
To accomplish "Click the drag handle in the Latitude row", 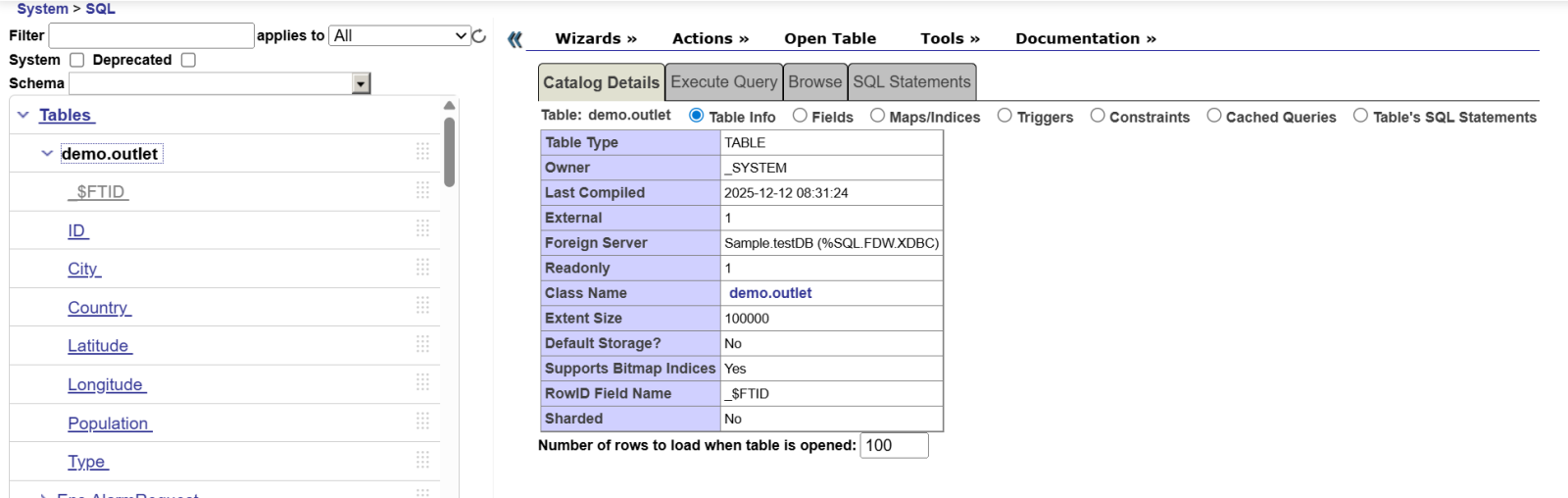I will coord(422,343).
